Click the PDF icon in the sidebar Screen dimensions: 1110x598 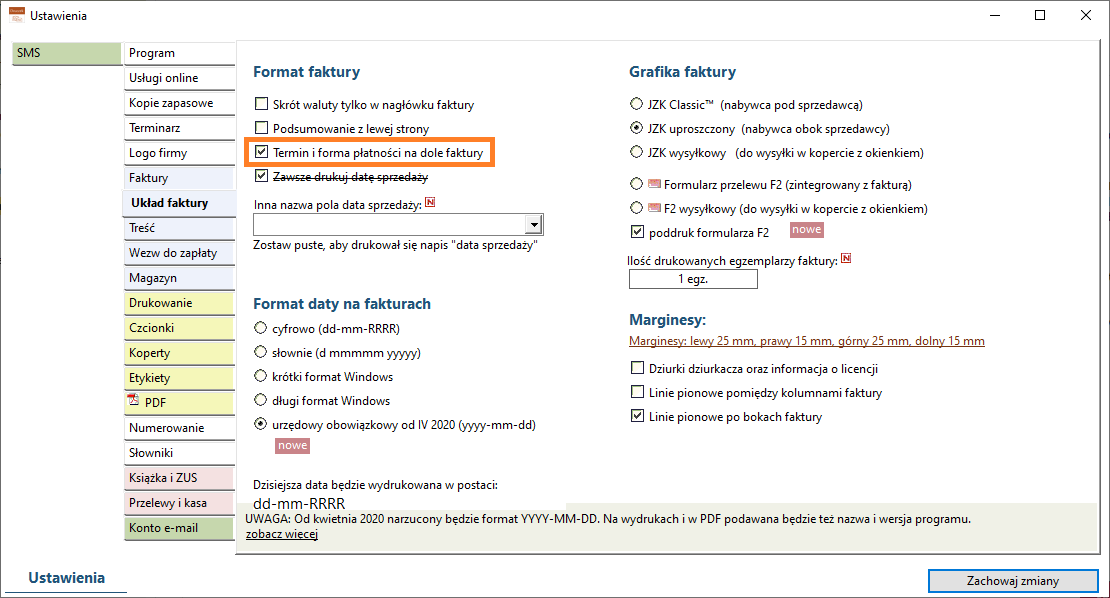[x=133, y=401]
